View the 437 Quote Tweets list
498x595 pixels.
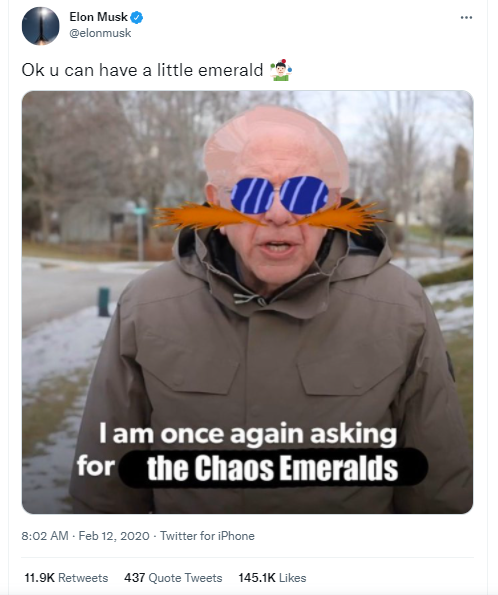173,578
